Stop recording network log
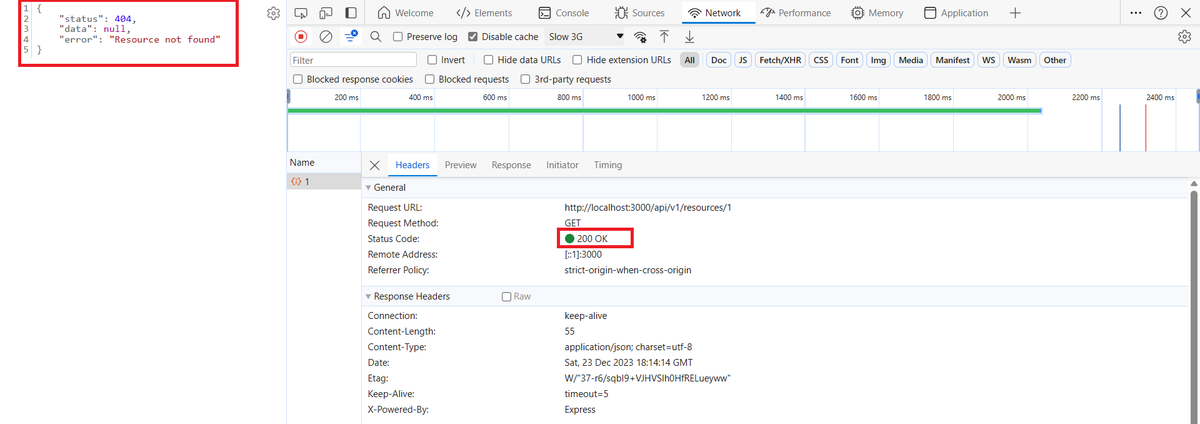Screen dimensions: 1200x424 click(301, 36)
